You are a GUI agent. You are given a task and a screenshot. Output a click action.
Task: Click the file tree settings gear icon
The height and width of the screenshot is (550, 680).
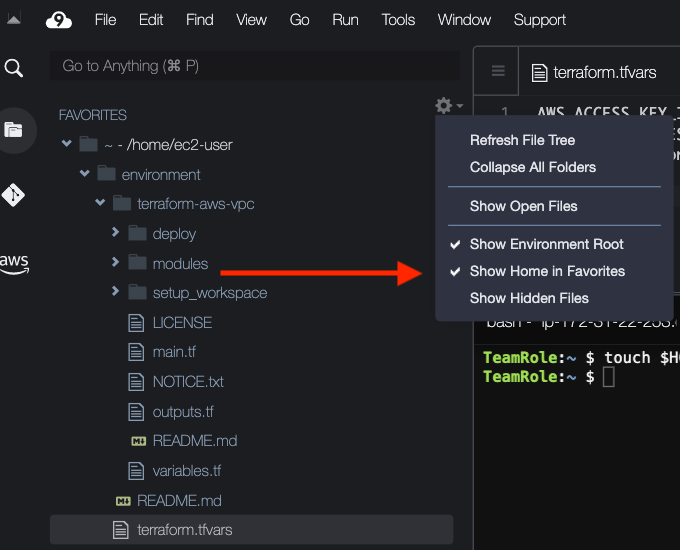pos(448,105)
